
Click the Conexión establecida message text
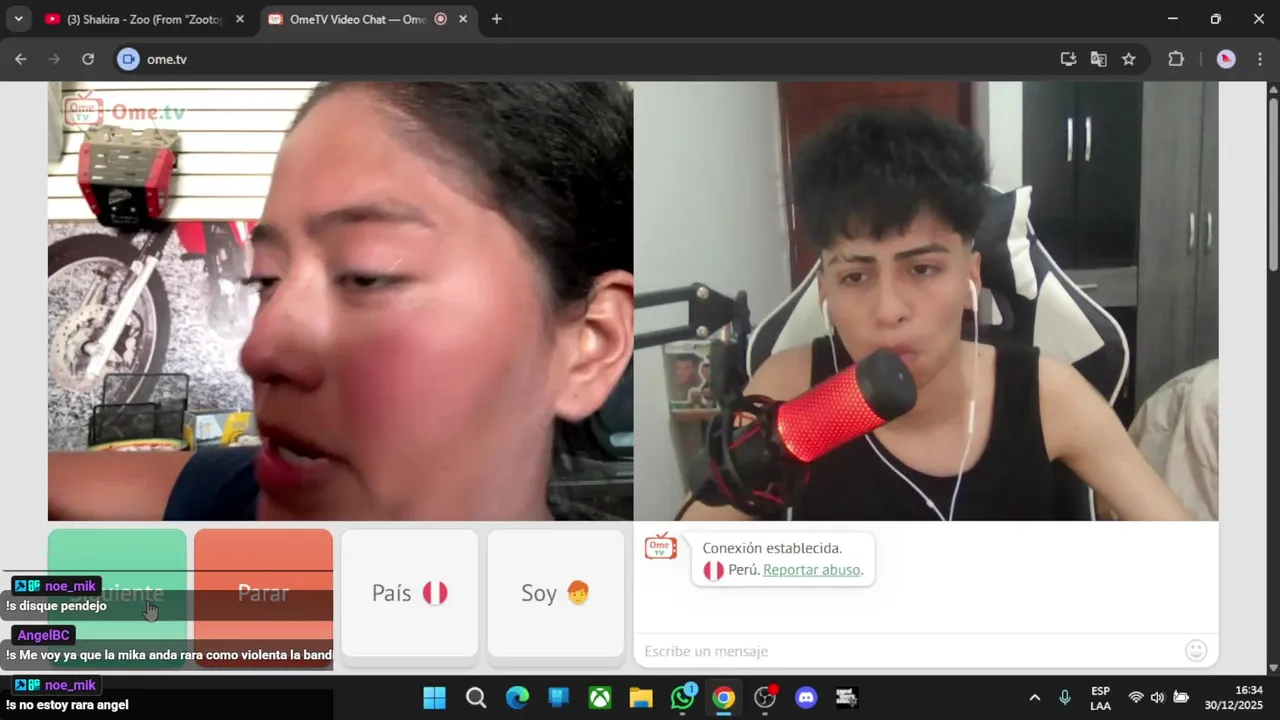772,548
